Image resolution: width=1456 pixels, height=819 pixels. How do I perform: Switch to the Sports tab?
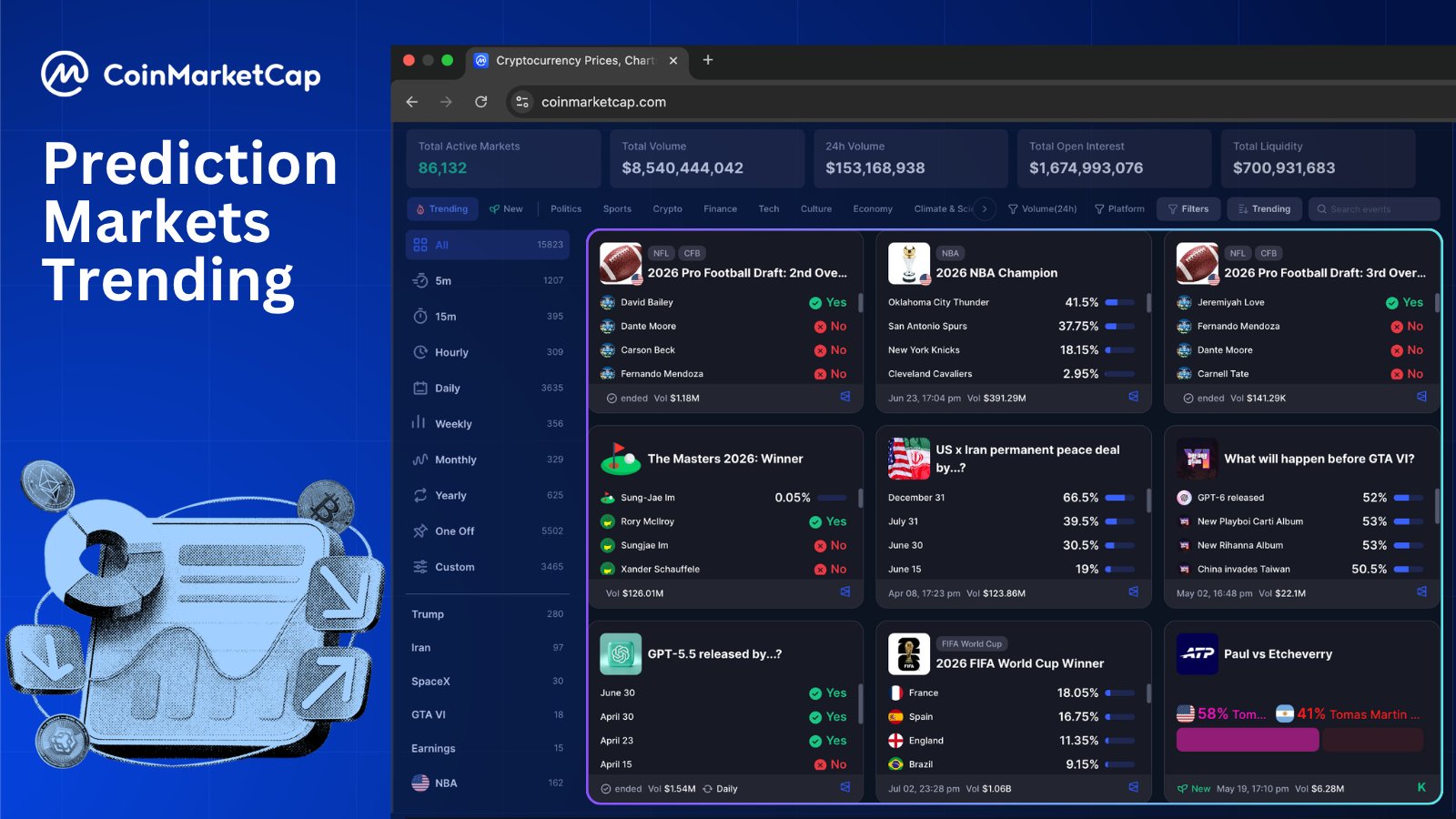tap(617, 209)
